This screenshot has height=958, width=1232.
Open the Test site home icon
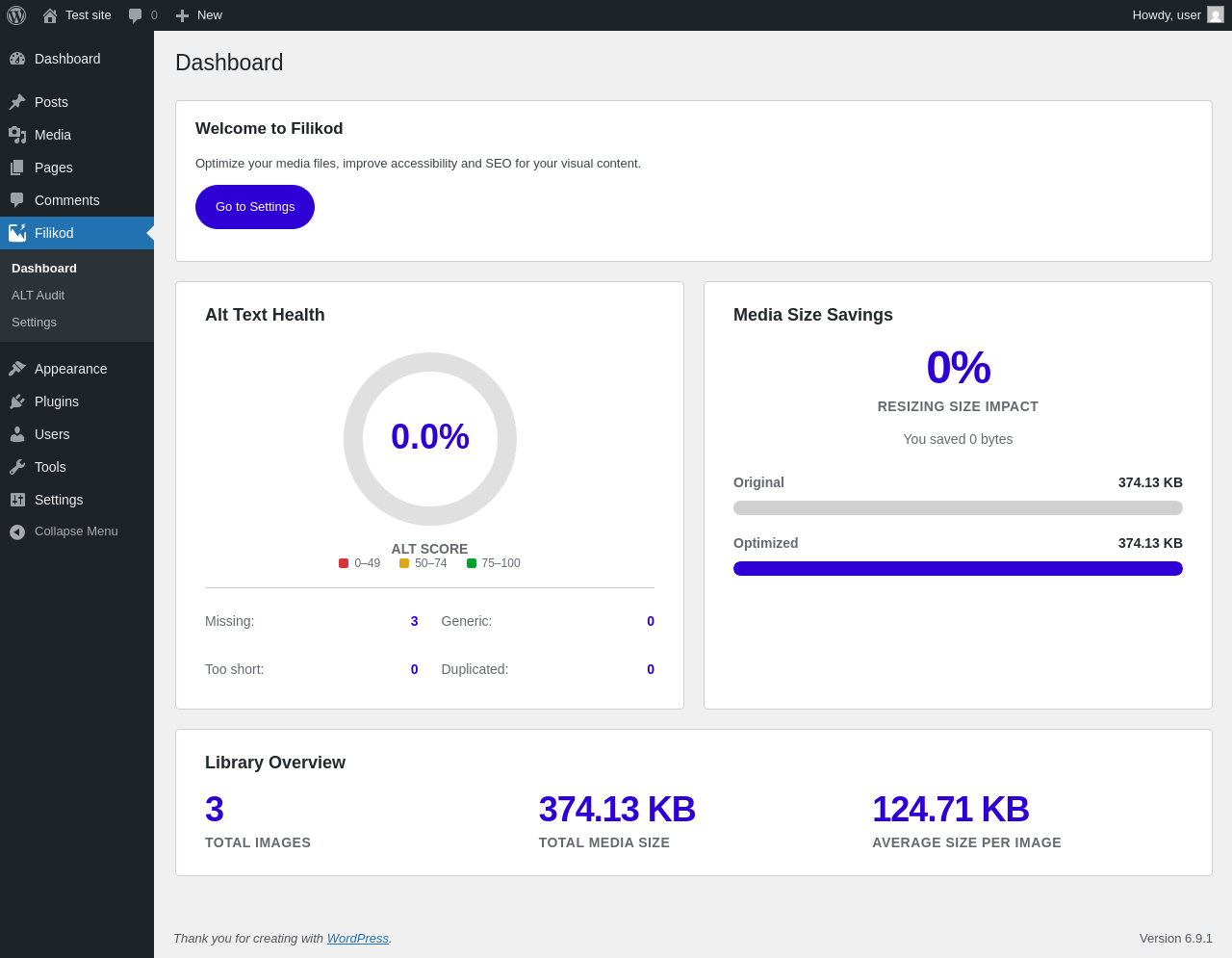50,15
